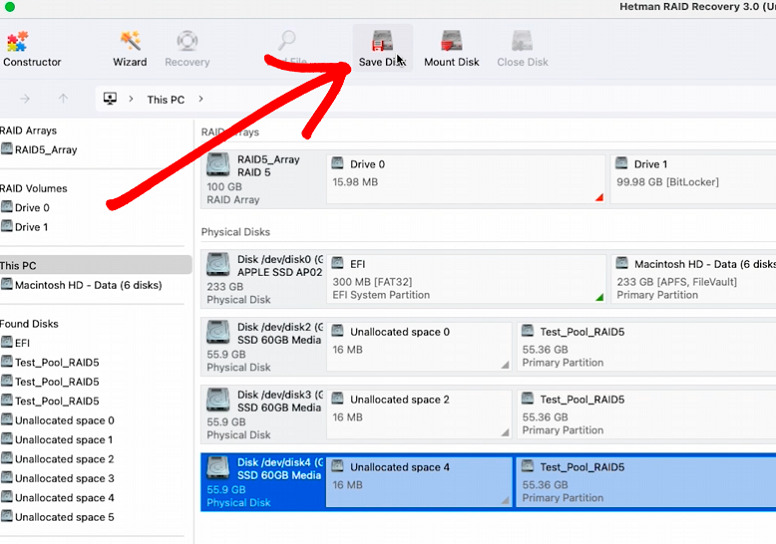
Task: Select Unallocated space 2 in sidebar
Action: (57, 459)
